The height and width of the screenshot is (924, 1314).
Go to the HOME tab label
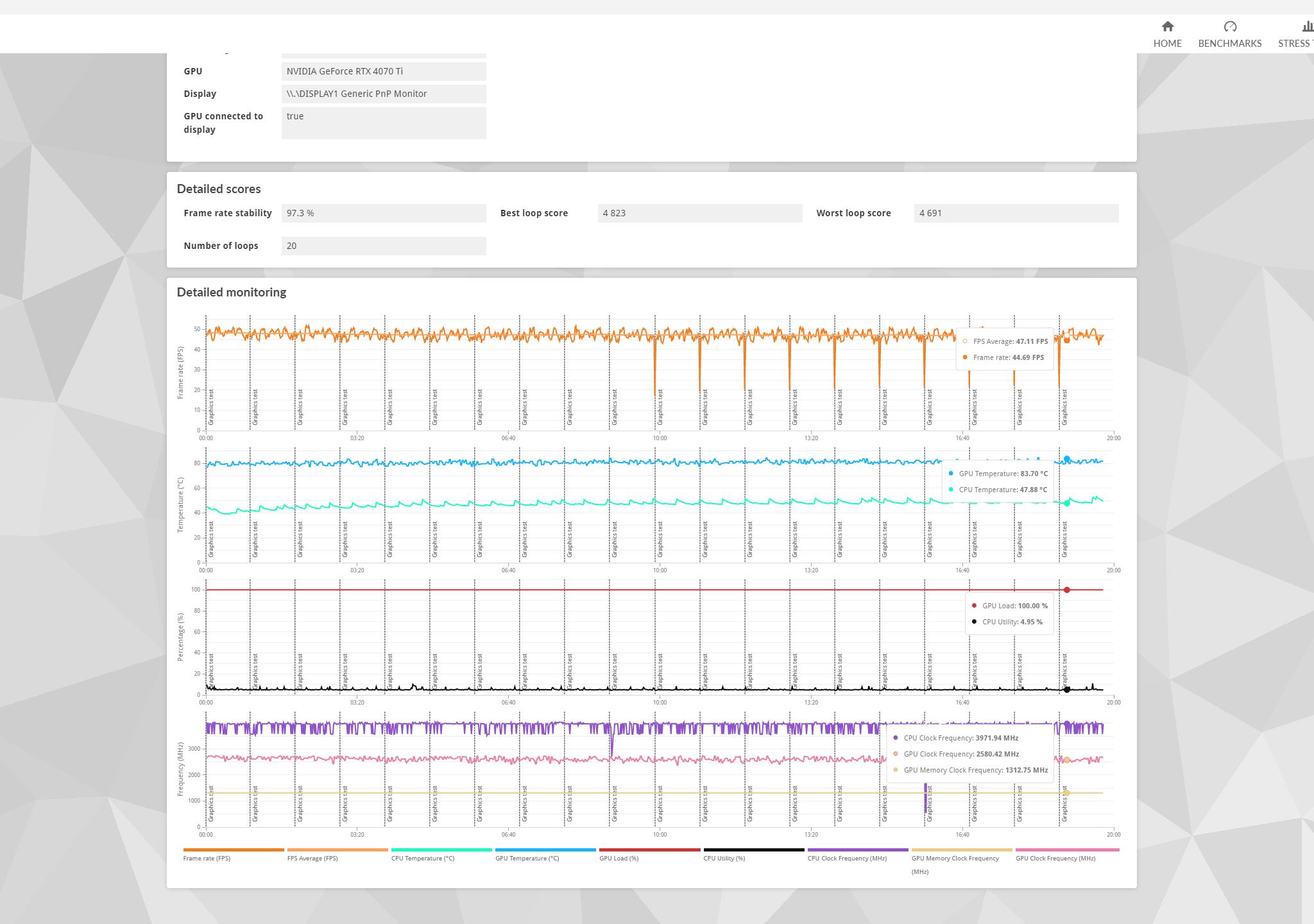click(x=1167, y=43)
